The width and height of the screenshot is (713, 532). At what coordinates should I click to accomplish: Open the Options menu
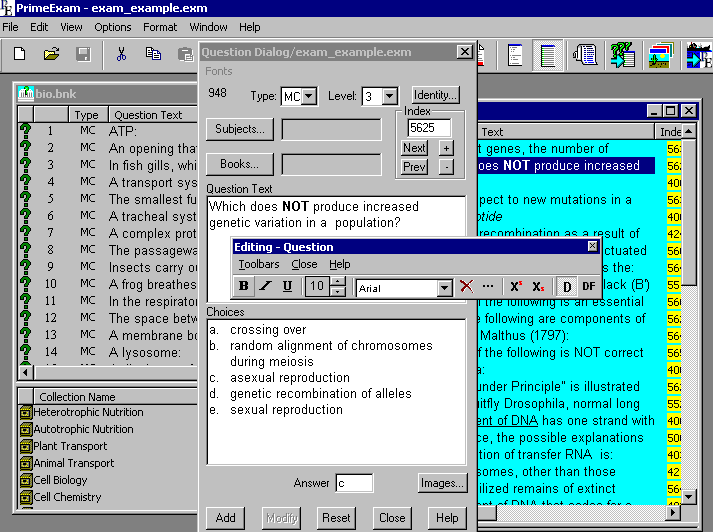[113, 27]
